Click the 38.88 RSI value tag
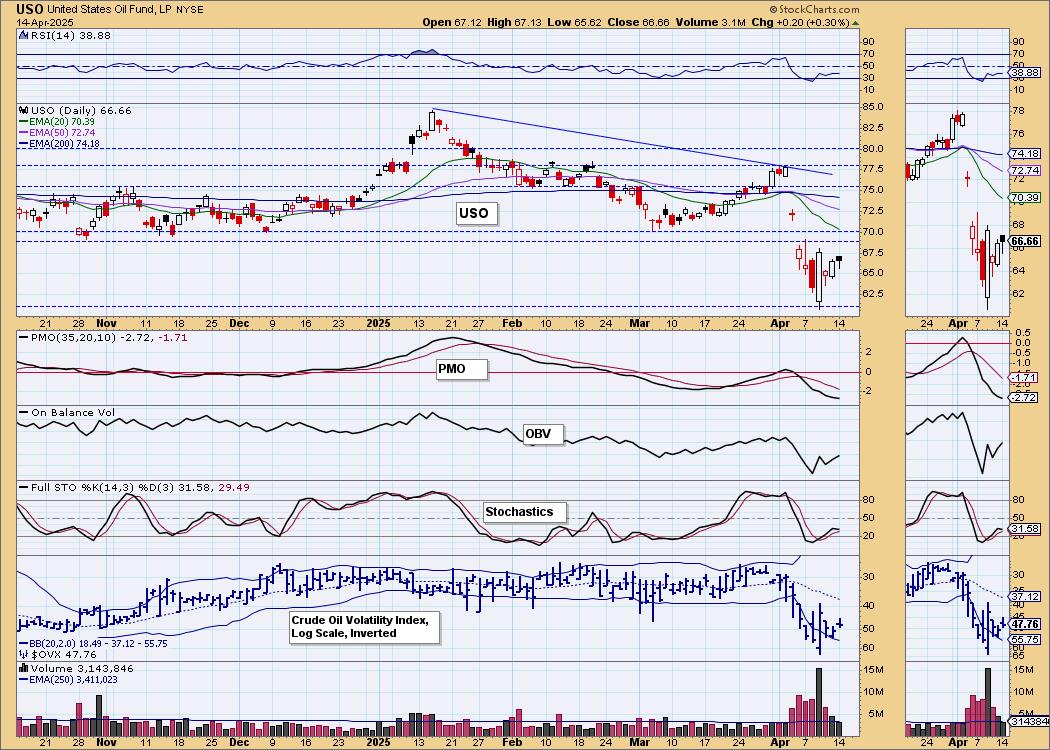 (x=1026, y=72)
